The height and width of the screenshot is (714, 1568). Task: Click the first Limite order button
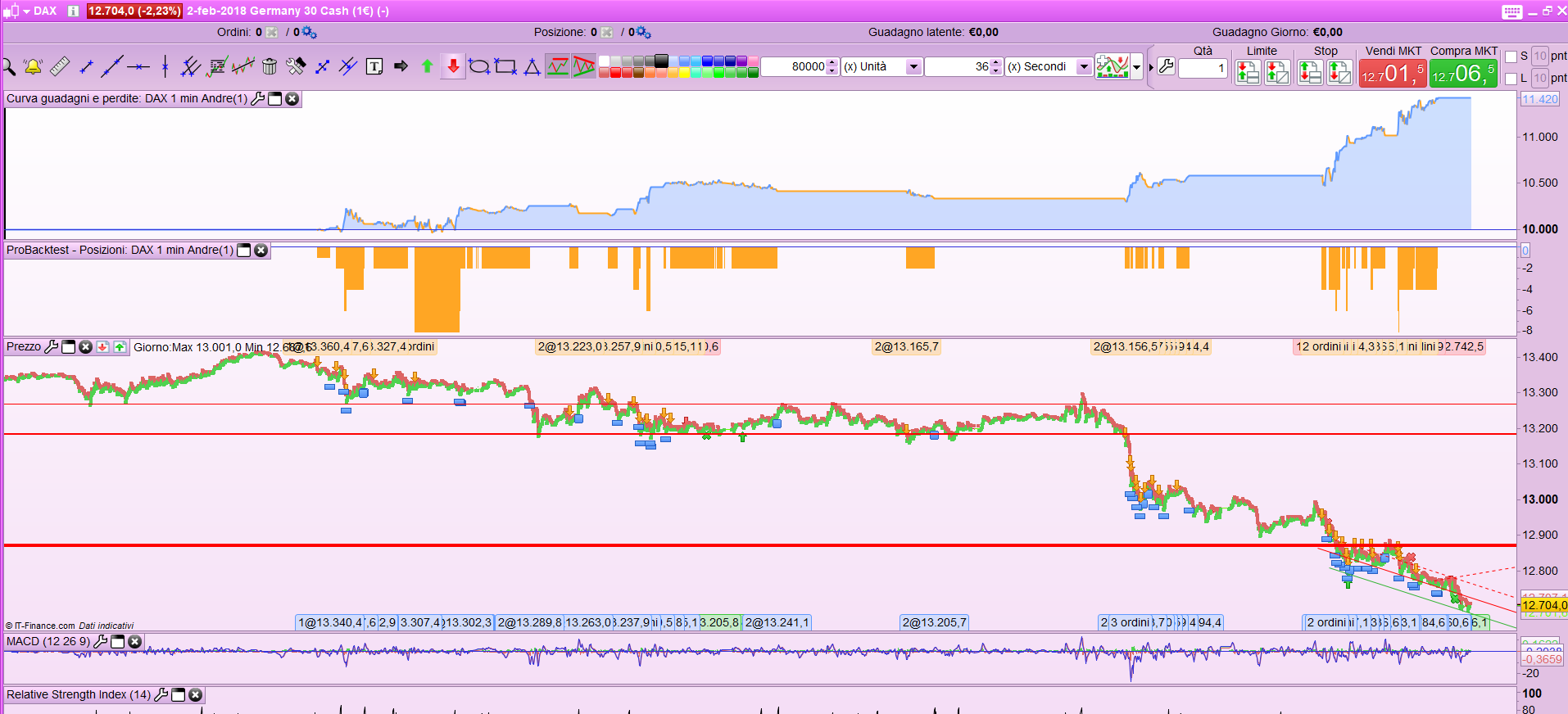1248,73
